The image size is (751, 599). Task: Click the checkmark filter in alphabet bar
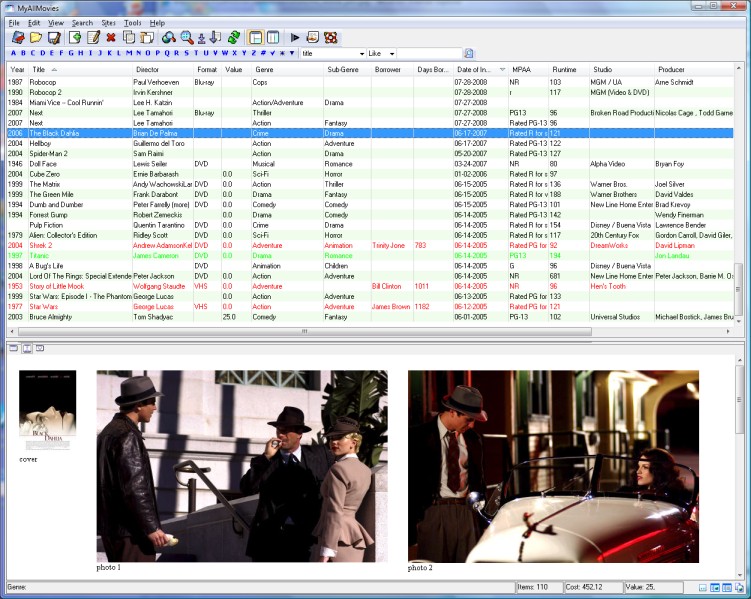pyautogui.click(x=273, y=53)
